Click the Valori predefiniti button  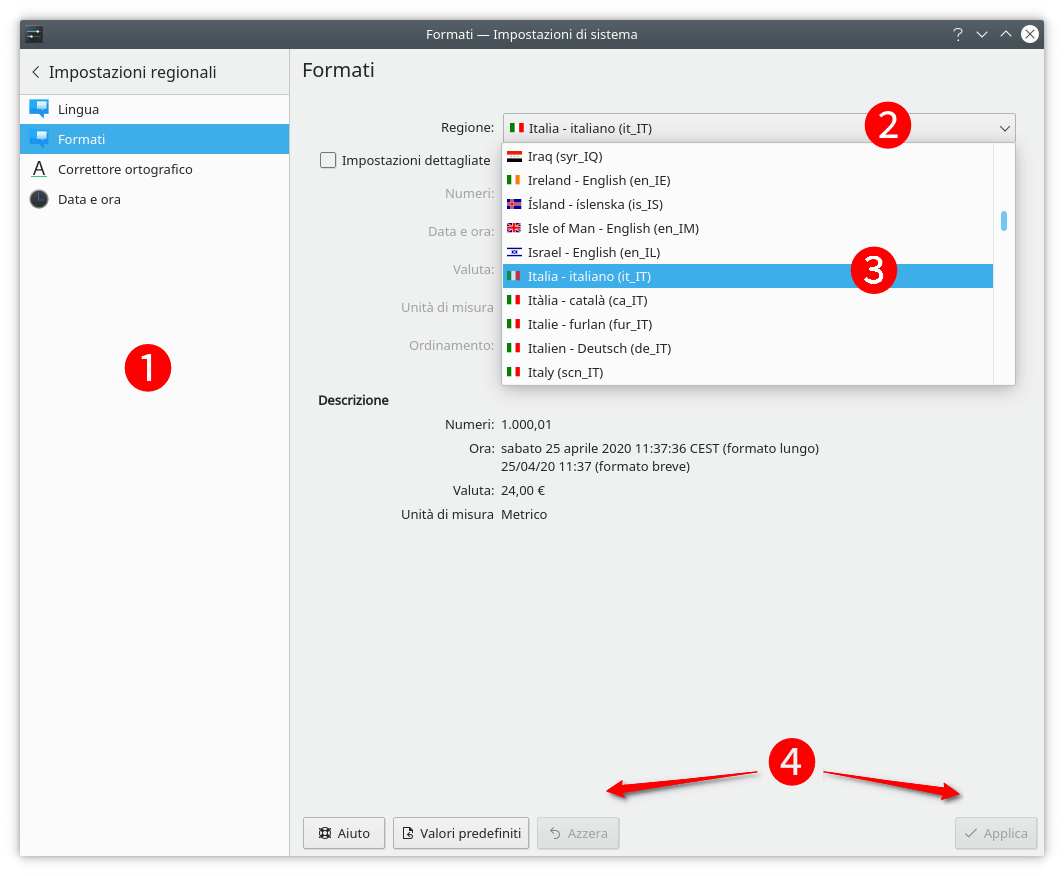pos(461,833)
